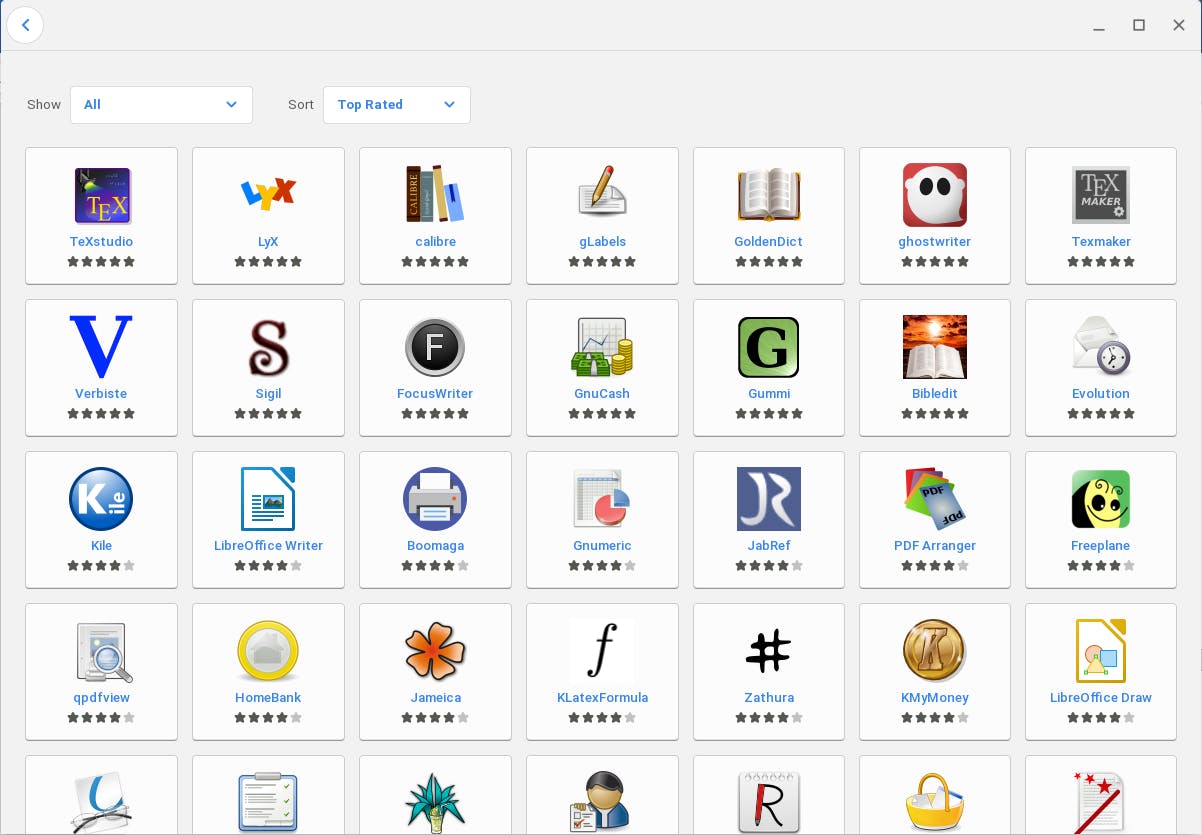Open the Bibledit sunset book icon
Viewport: 1202px width, 835px height.
pos(935,347)
